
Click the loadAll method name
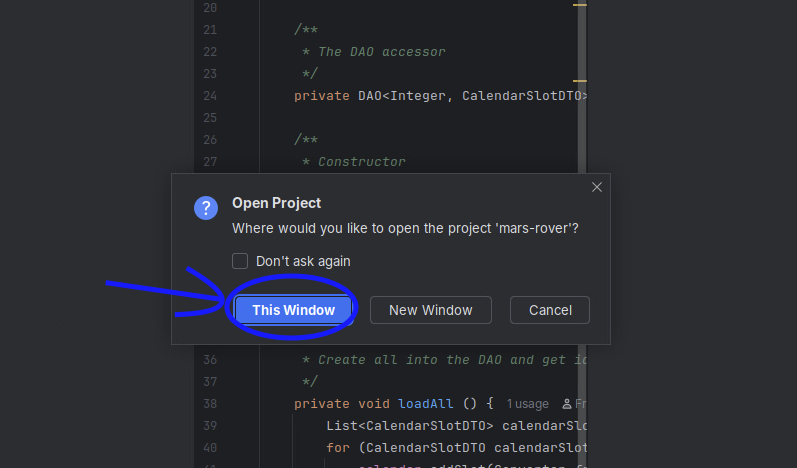(427, 404)
